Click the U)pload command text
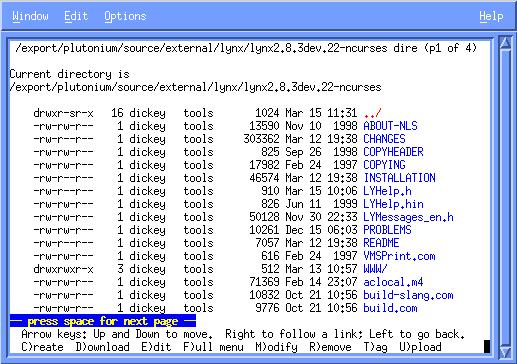 pos(420,347)
